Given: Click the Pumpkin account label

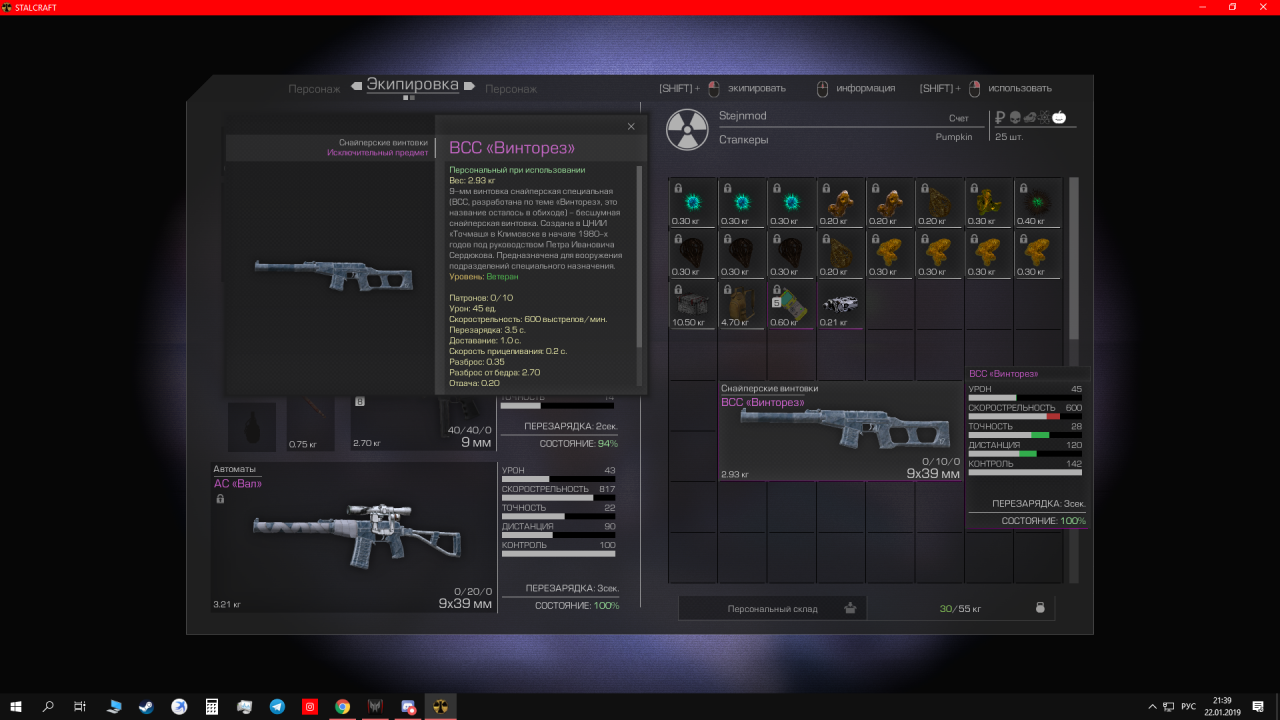Looking at the screenshot, I should (954, 137).
